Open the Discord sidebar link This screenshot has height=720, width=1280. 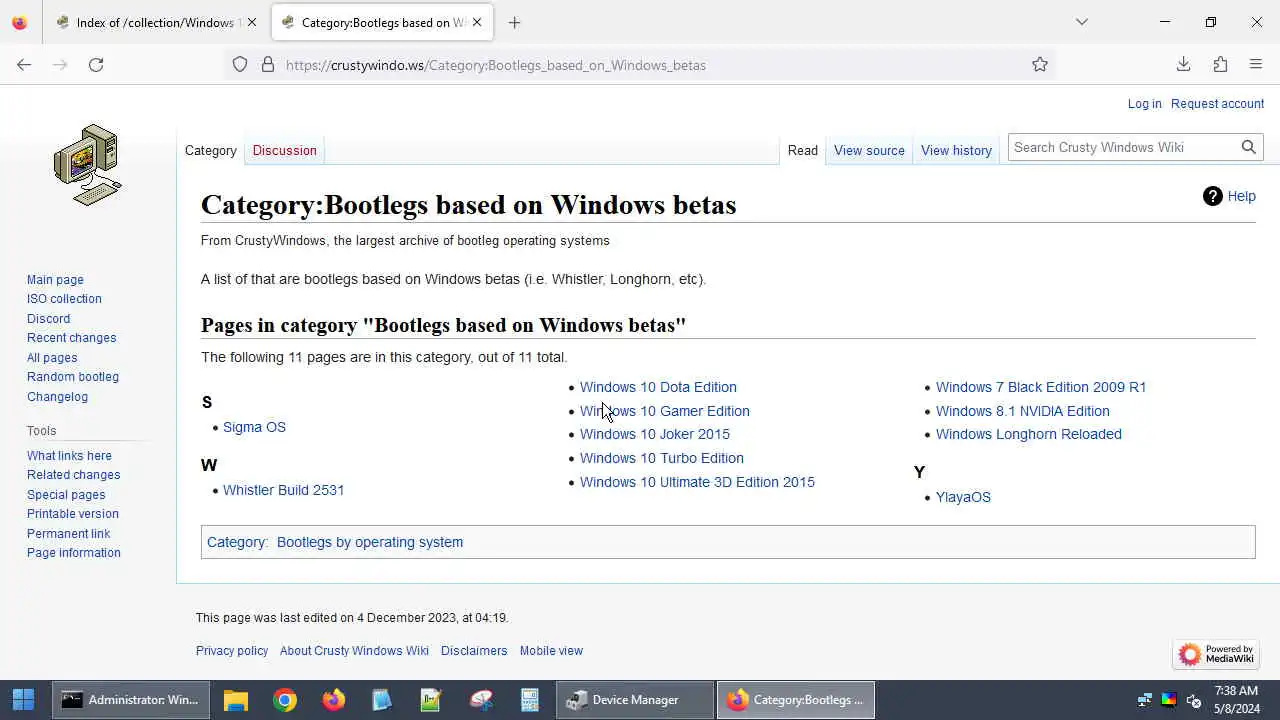(x=48, y=319)
